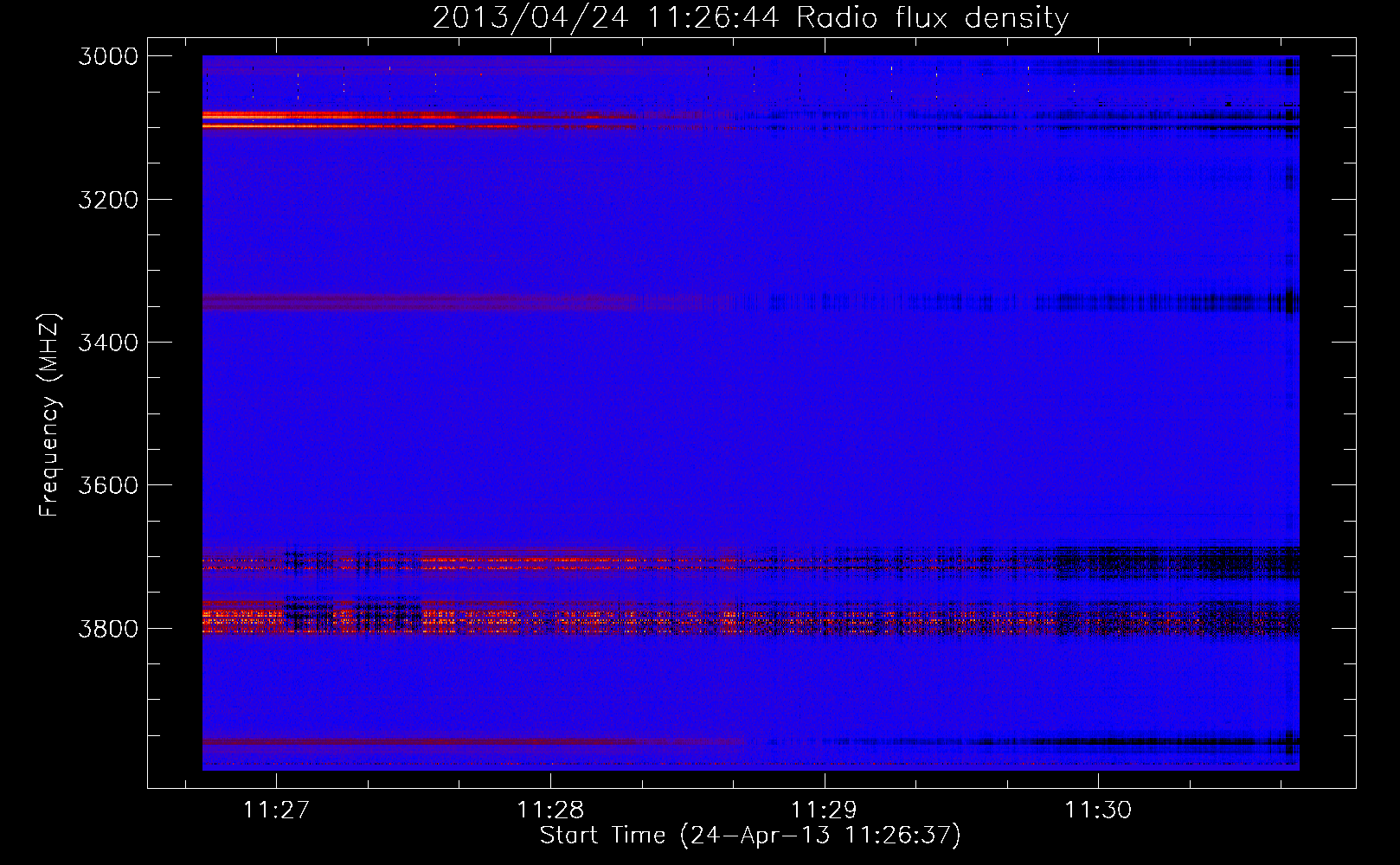Select the 3800 frequency axis label
This screenshot has height=865, width=1400.
pyautogui.click(x=108, y=629)
